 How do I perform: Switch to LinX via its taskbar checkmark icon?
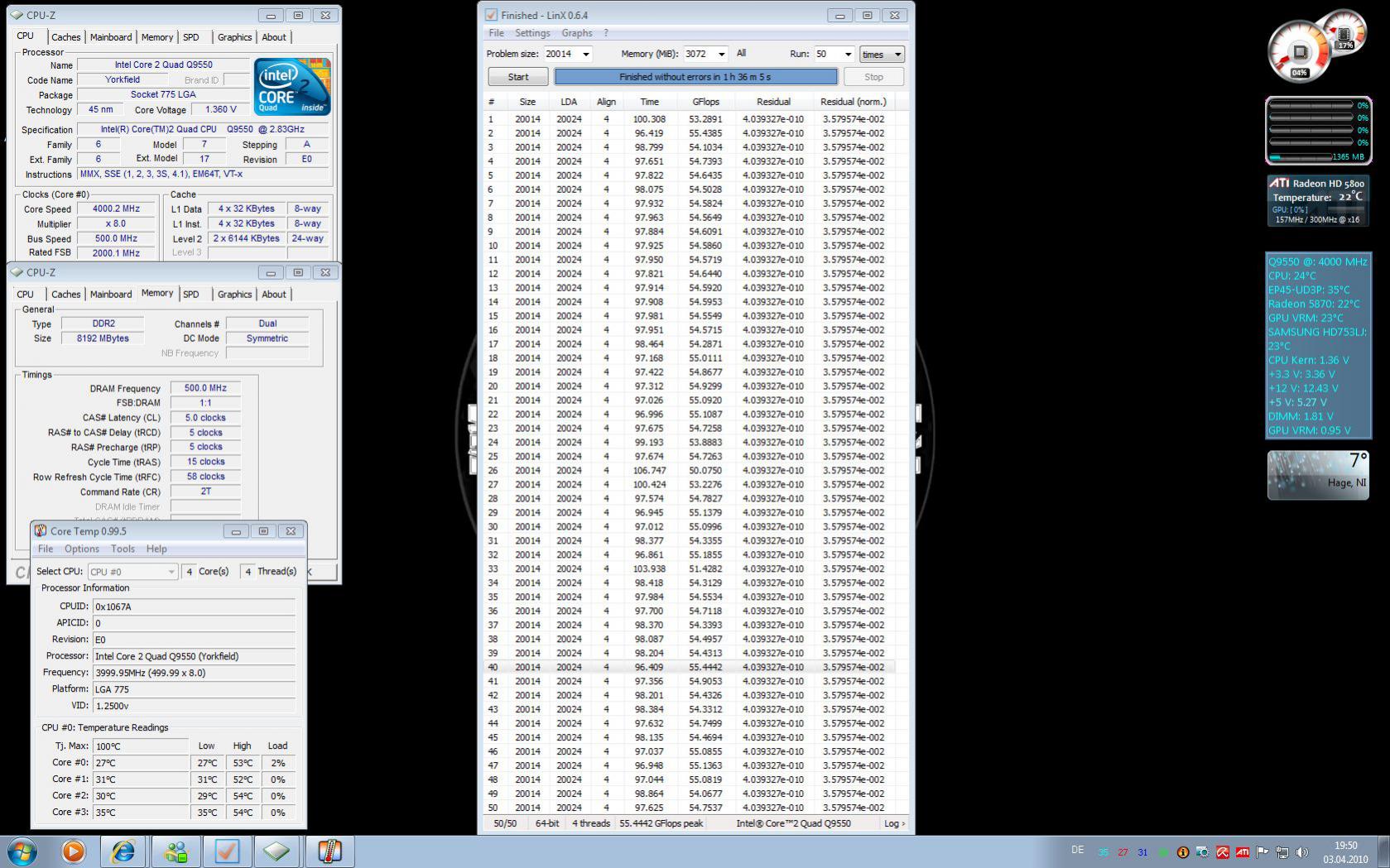[227, 851]
